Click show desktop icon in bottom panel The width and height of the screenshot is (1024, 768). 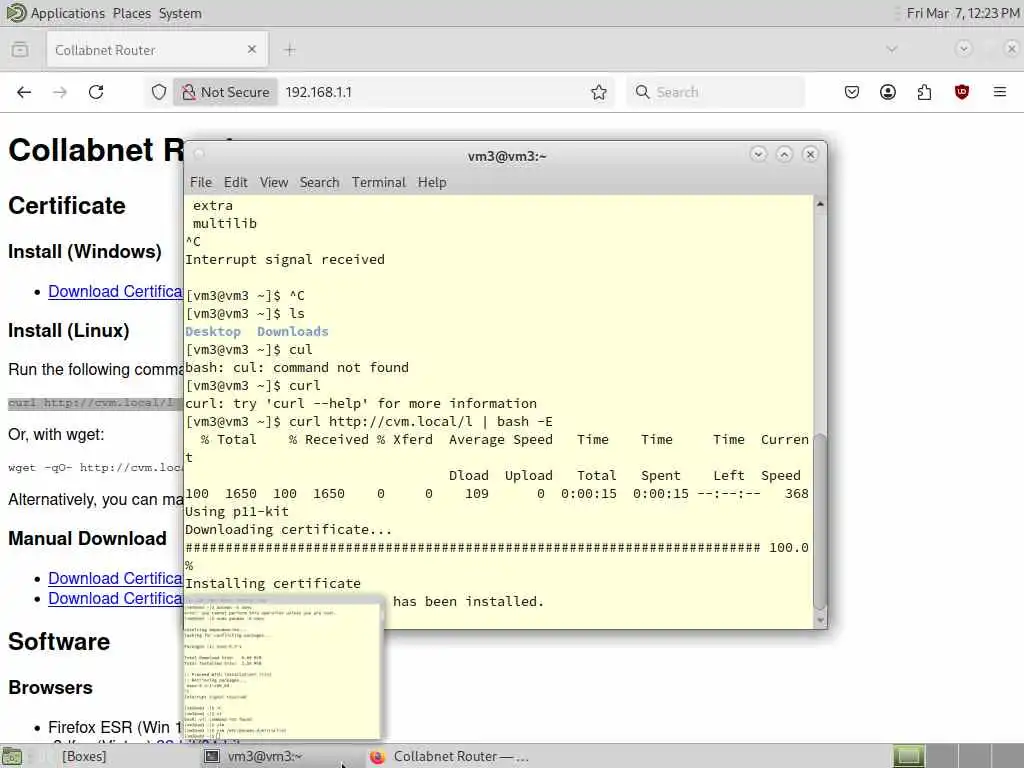pos(12,756)
